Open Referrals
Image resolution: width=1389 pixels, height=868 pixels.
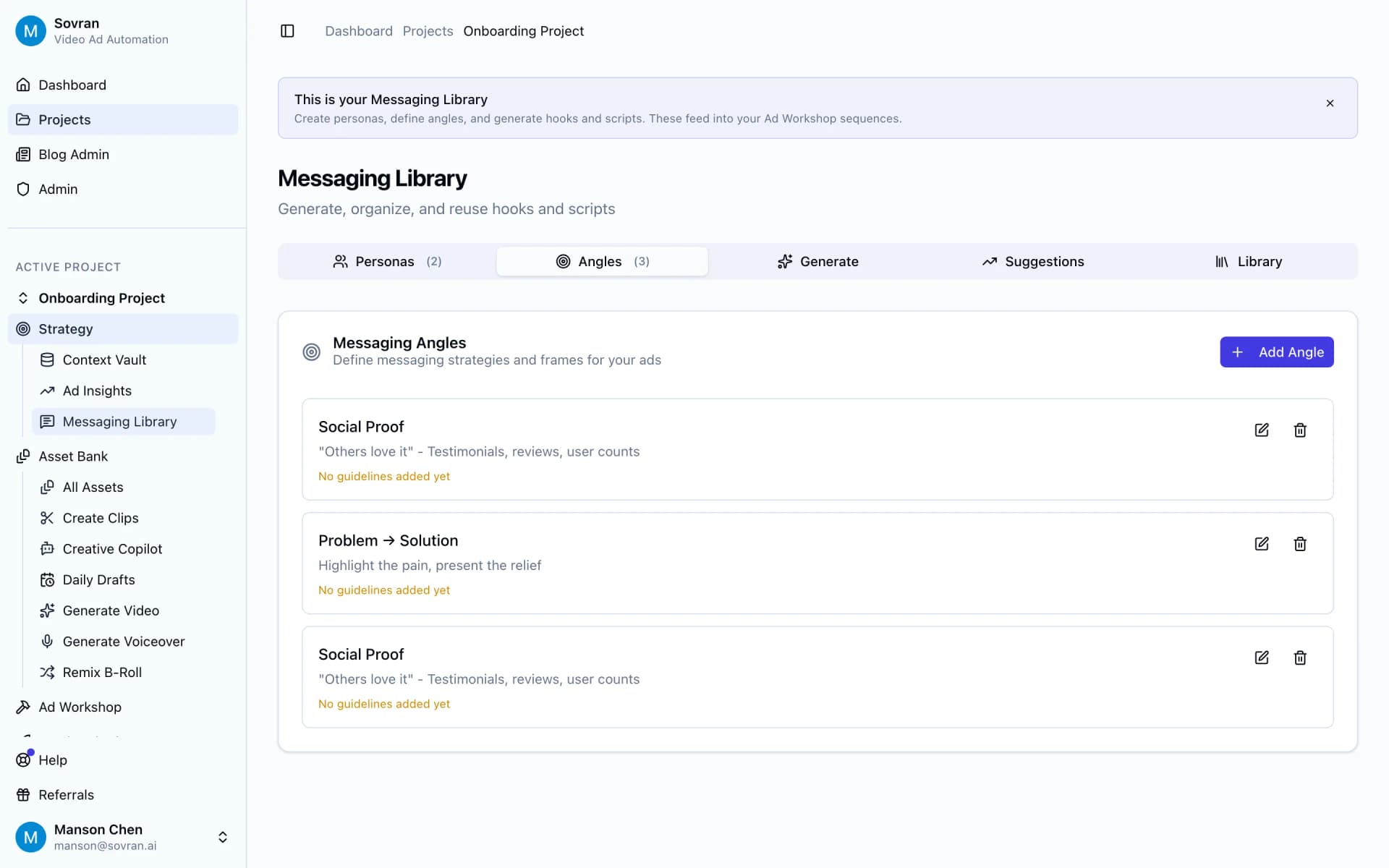[123, 794]
